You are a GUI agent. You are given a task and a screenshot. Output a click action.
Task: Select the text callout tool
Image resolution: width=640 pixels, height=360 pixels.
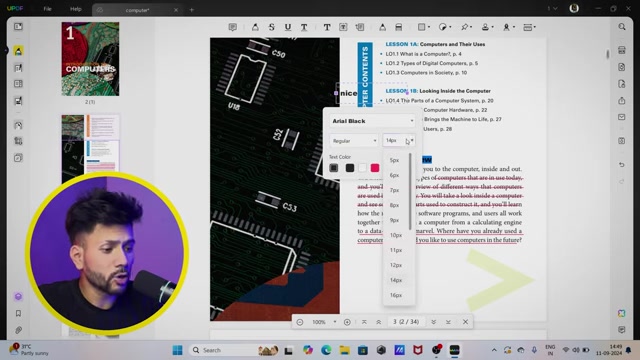point(360,27)
